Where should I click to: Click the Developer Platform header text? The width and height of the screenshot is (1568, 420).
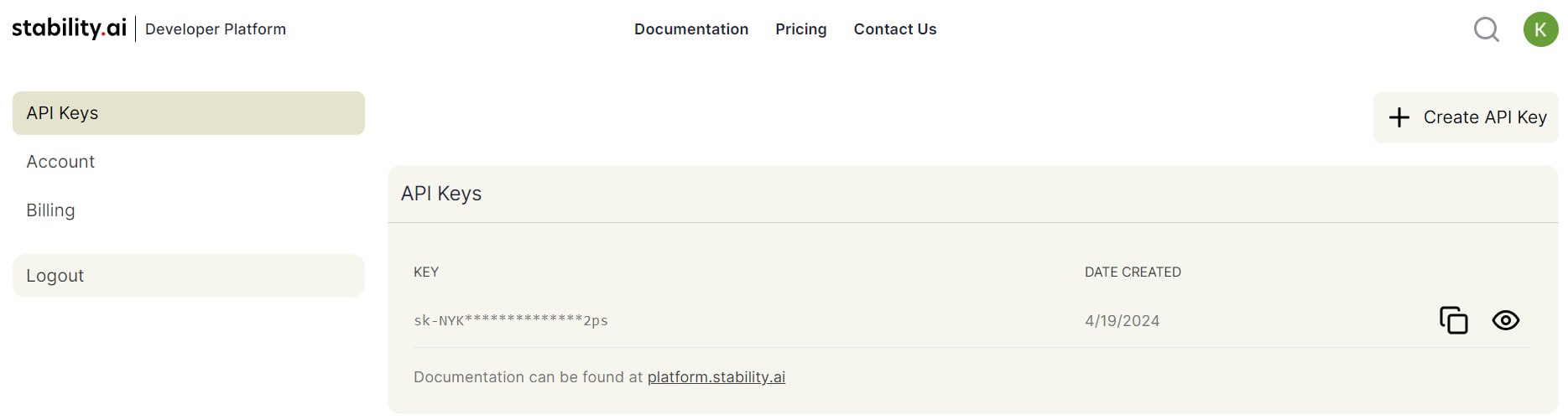[216, 29]
